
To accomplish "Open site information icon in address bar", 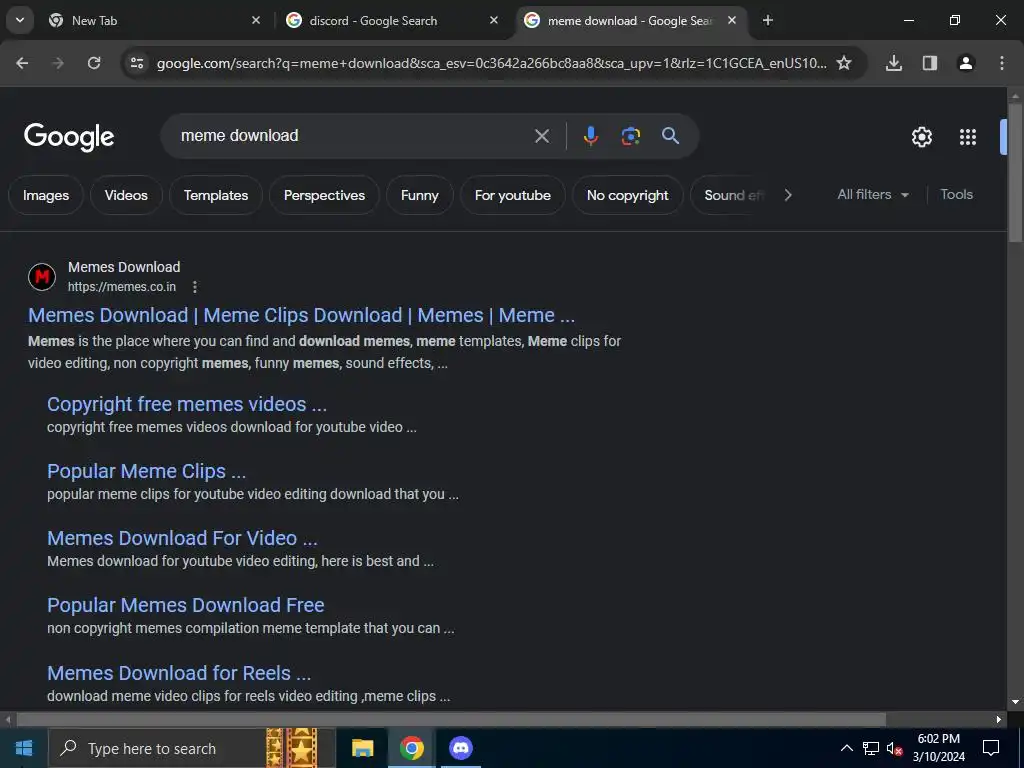I will coord(137,63).
